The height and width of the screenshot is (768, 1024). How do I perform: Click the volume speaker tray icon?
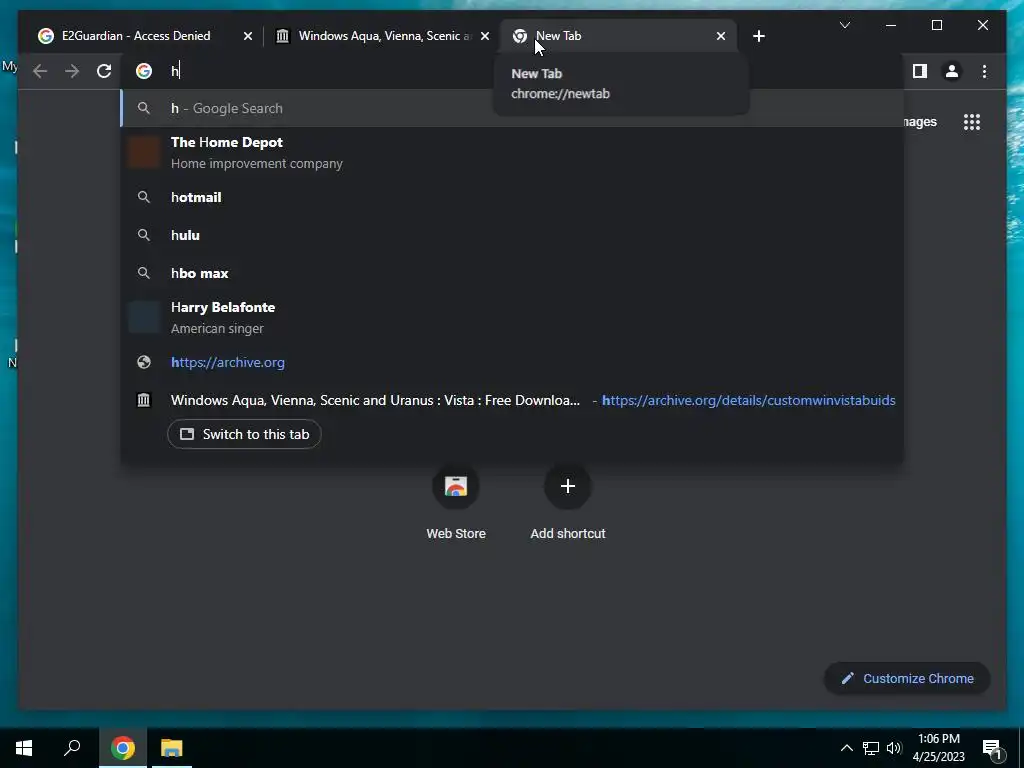894,748
